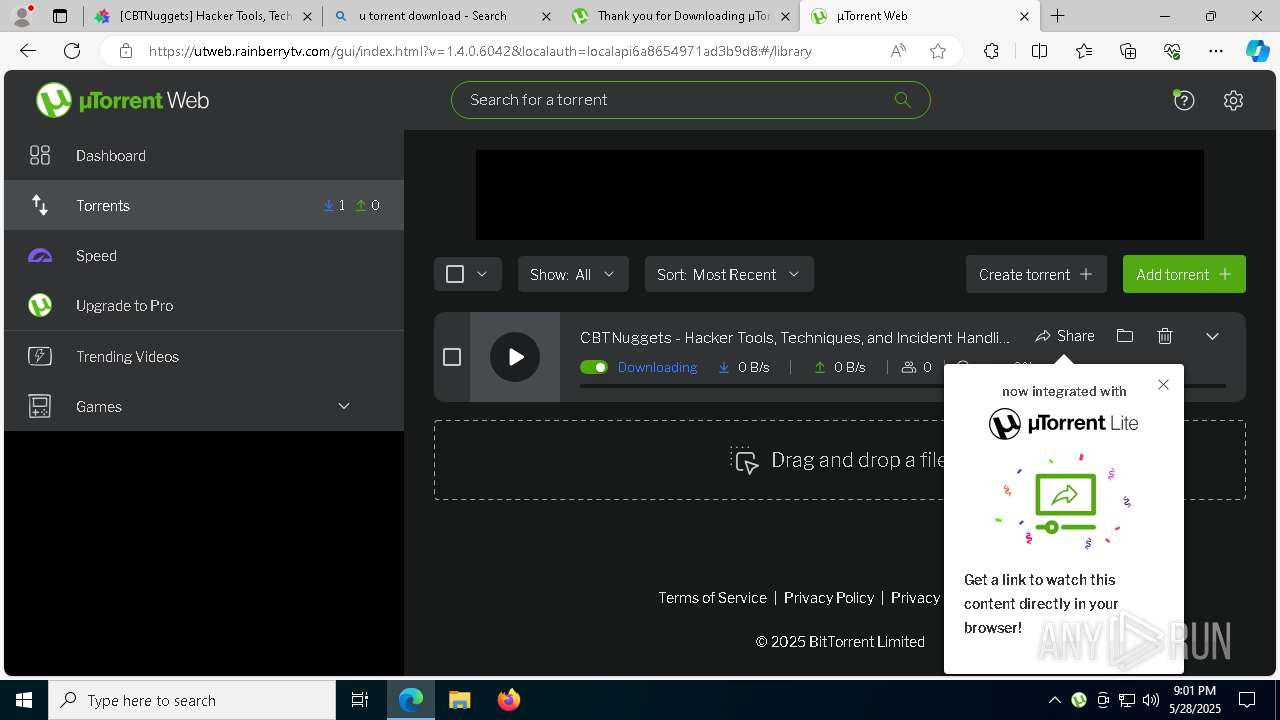Refresh the page
This screenshot has width=1280, height=720.
pos(72,51)
